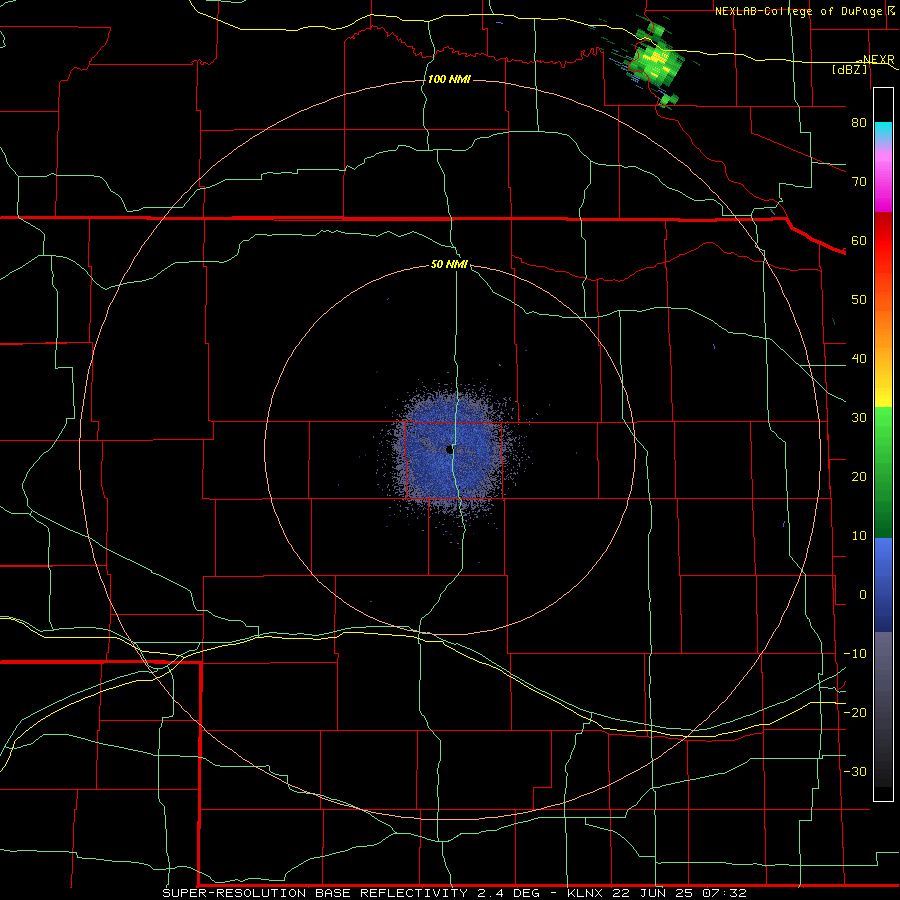Click the 60 value on dBZ scale

click(x=859, y=240)
